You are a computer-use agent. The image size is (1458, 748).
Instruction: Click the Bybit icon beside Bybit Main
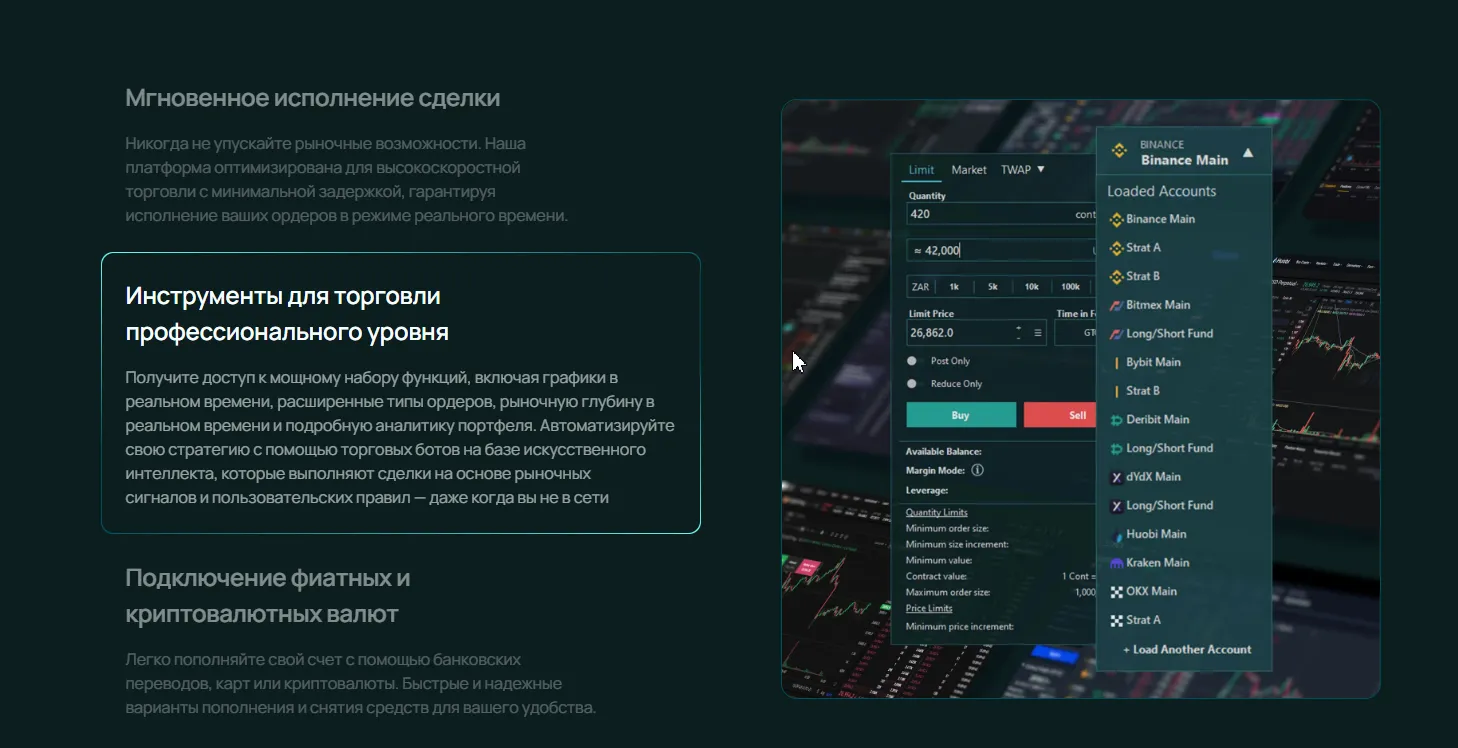pyautogui.click(x=1117, y=362)
